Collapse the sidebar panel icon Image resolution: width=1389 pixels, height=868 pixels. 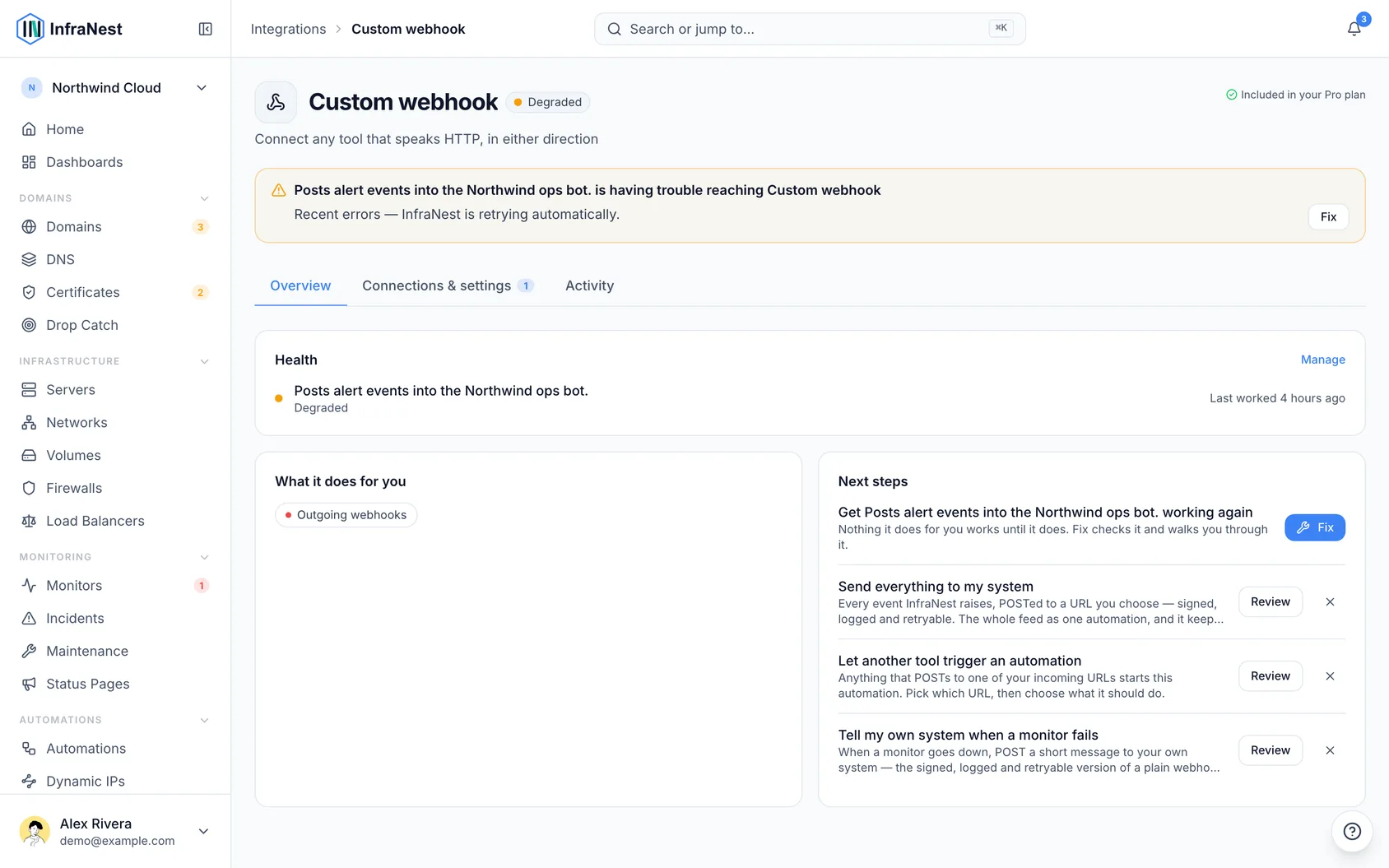pyautogui.click(x=206, y=29)
